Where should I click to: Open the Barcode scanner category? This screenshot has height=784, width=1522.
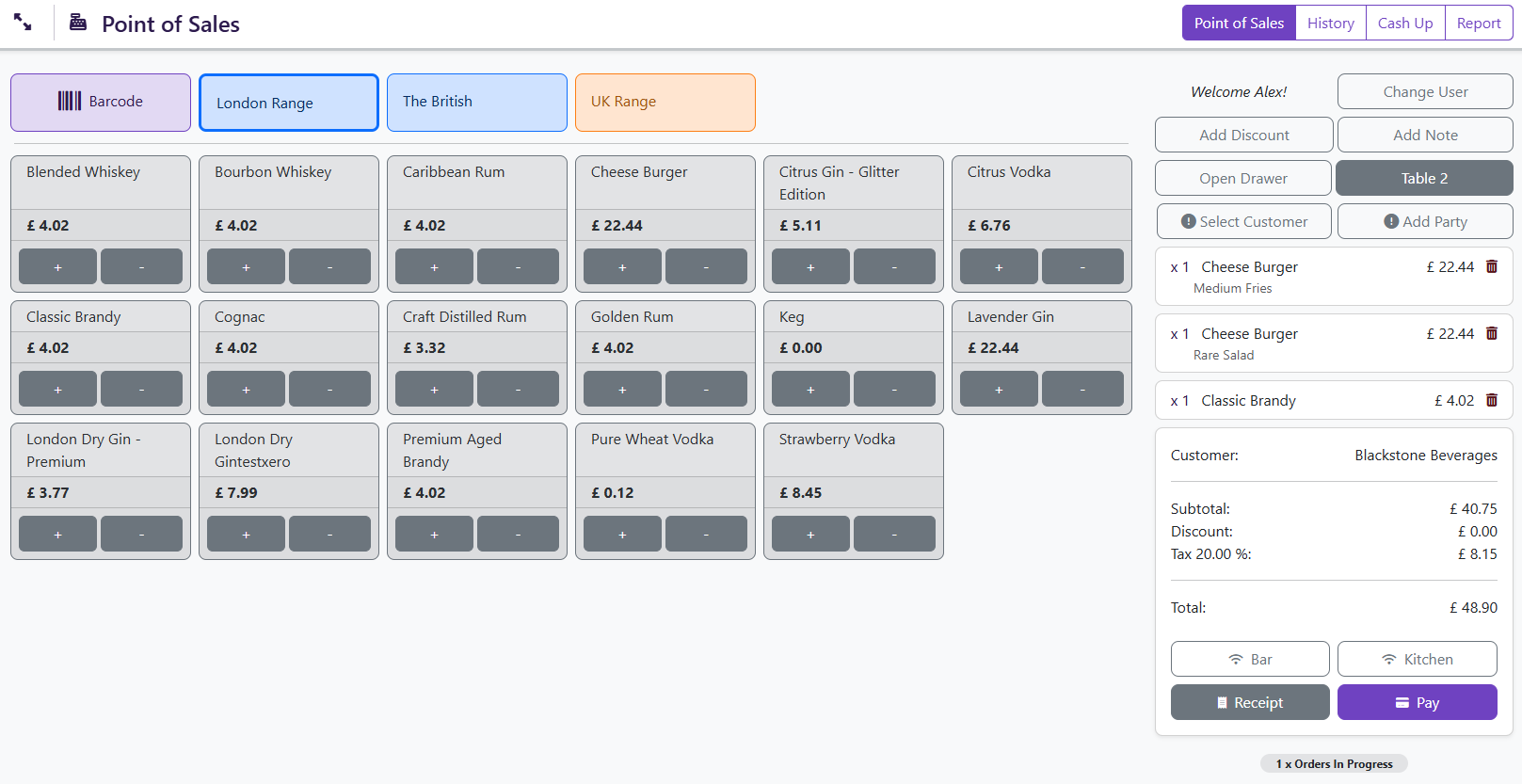click(101, 102)
